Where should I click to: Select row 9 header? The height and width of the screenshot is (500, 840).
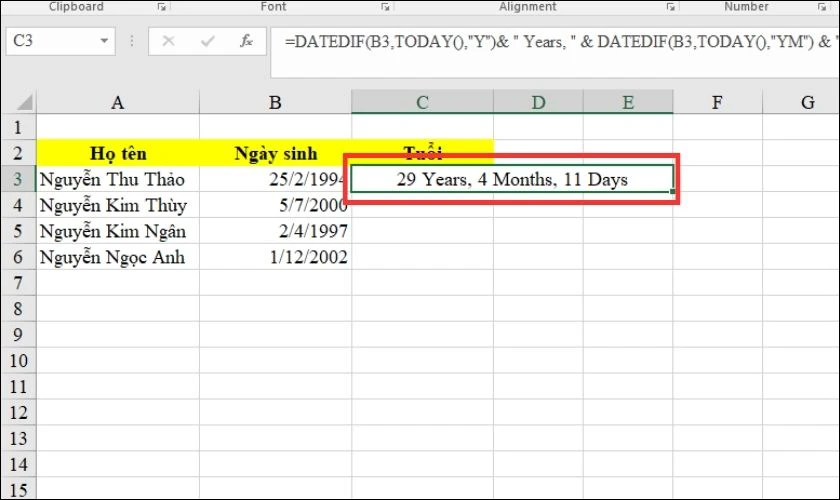point(19,334)
